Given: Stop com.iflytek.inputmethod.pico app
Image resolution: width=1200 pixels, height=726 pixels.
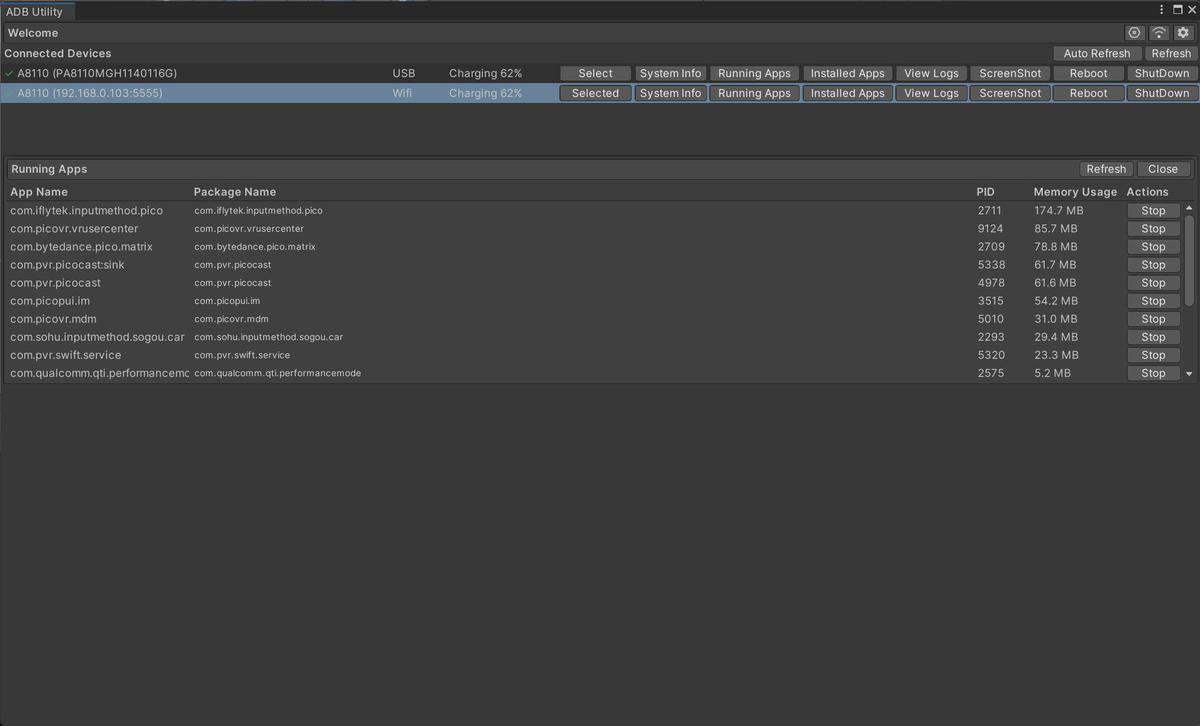Looking at the screenshot, I should tap(1153, 211).
